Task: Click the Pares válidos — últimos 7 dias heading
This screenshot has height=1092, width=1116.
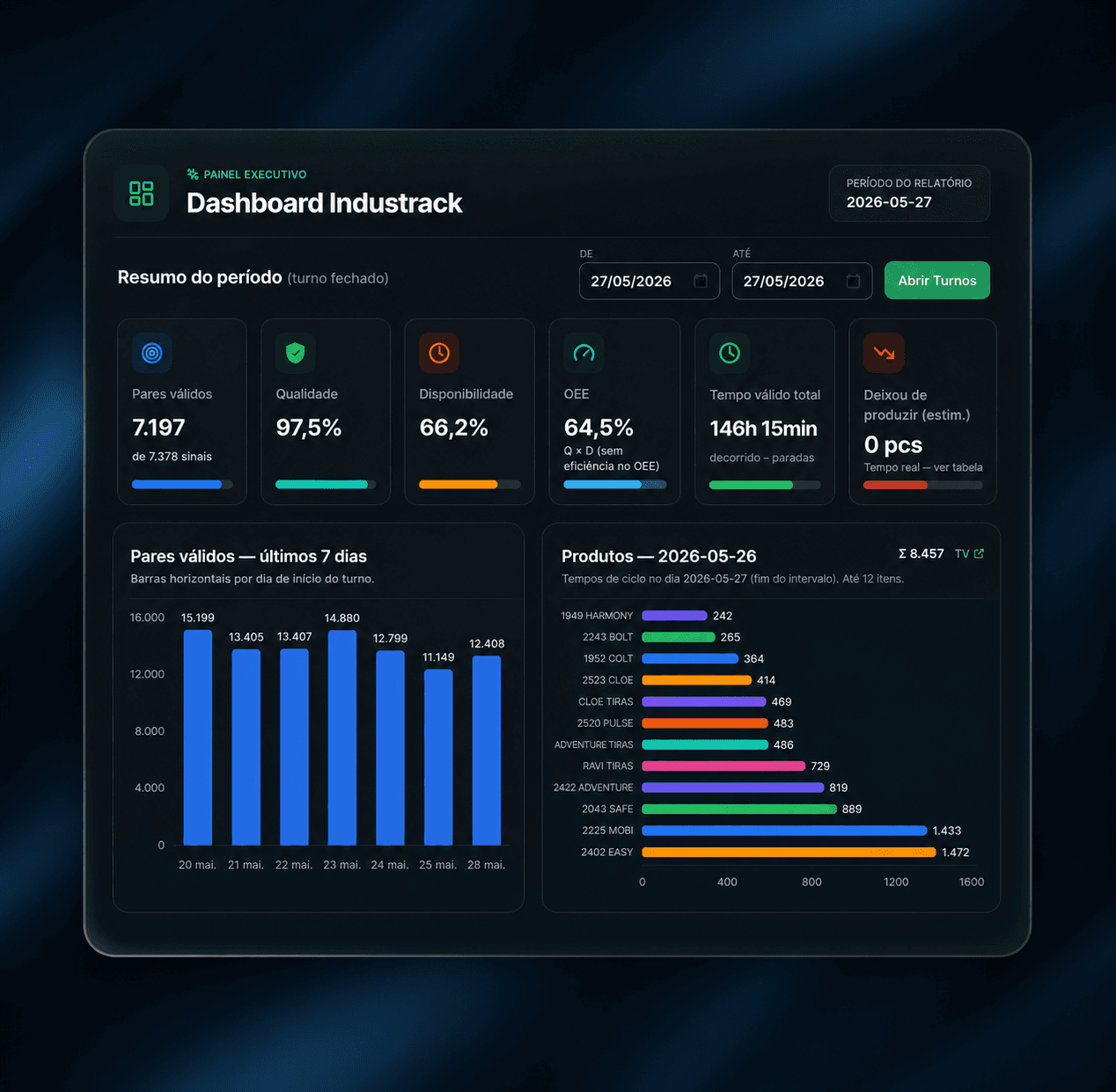Action: point(249,556)
